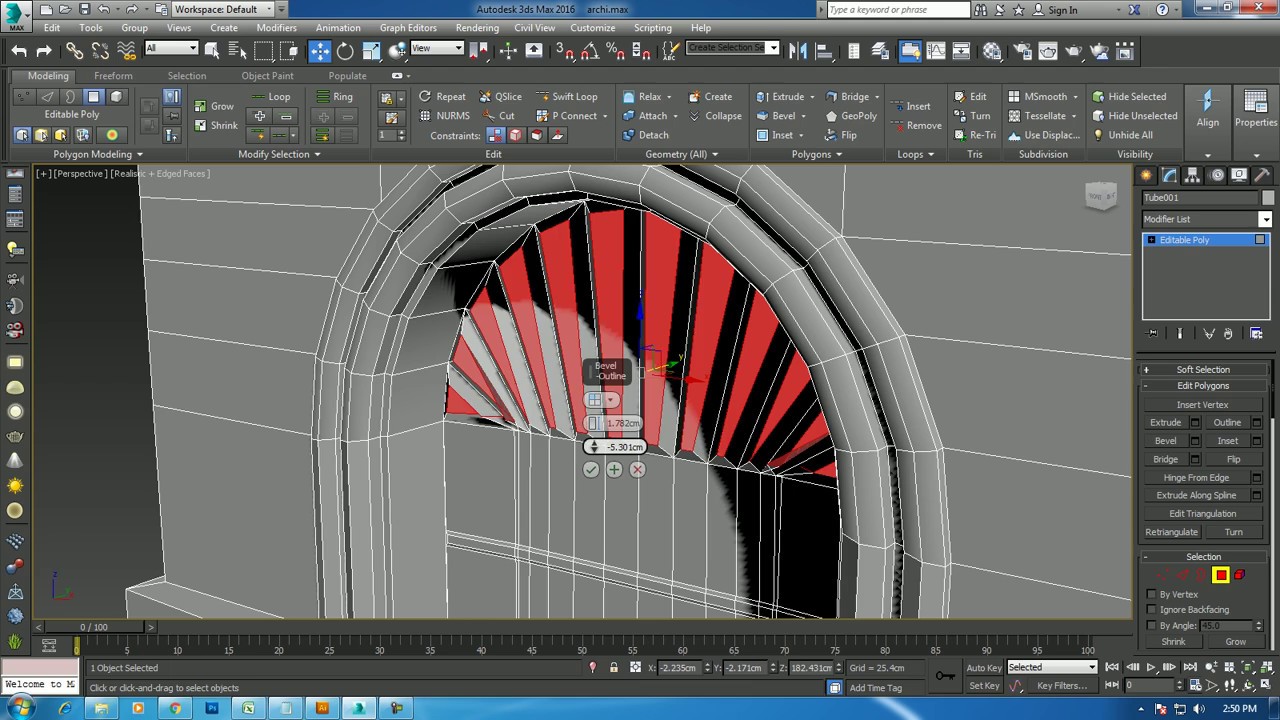The height and width of the screenshot is (720, 1280).
Task: Switch to the Populate ribbon tab
Action: click(347, 76)
